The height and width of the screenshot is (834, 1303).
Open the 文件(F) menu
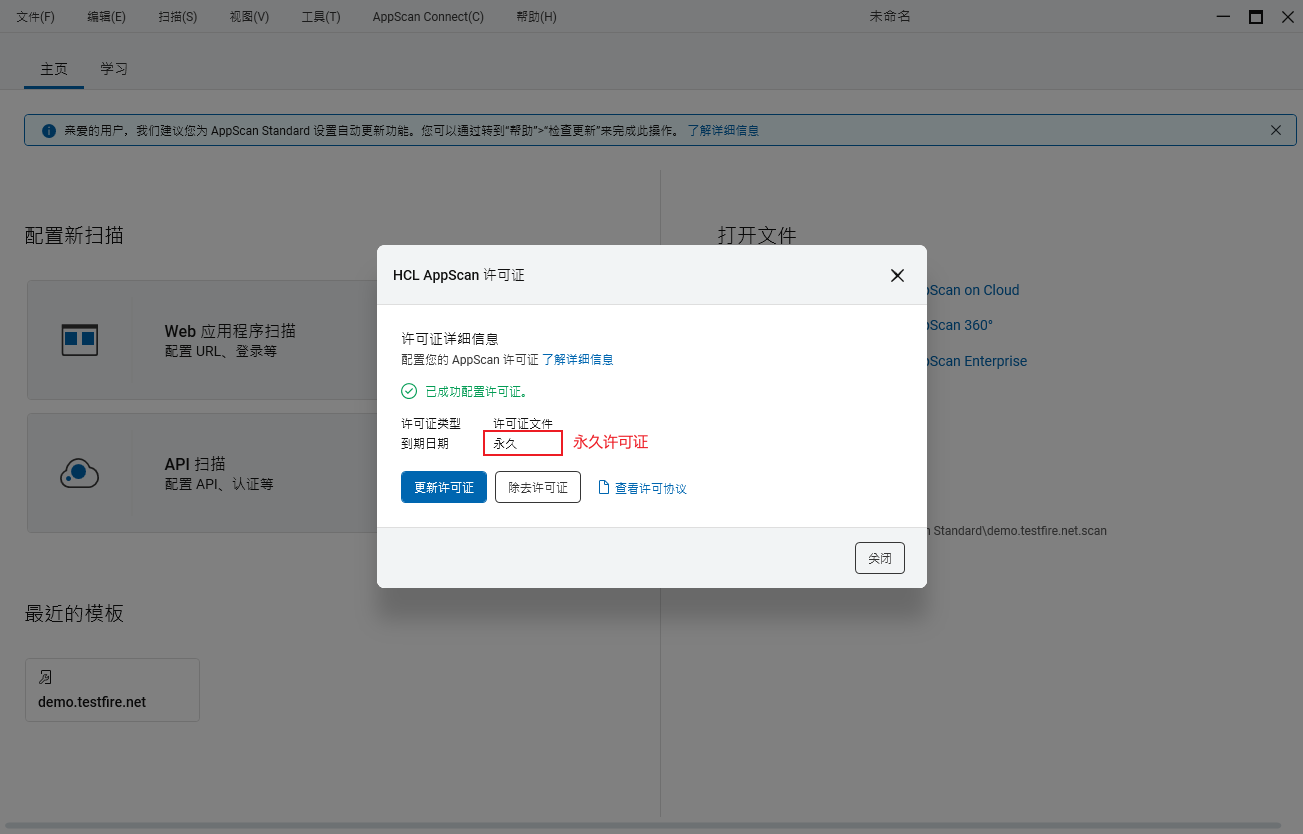tap(35, 17)
